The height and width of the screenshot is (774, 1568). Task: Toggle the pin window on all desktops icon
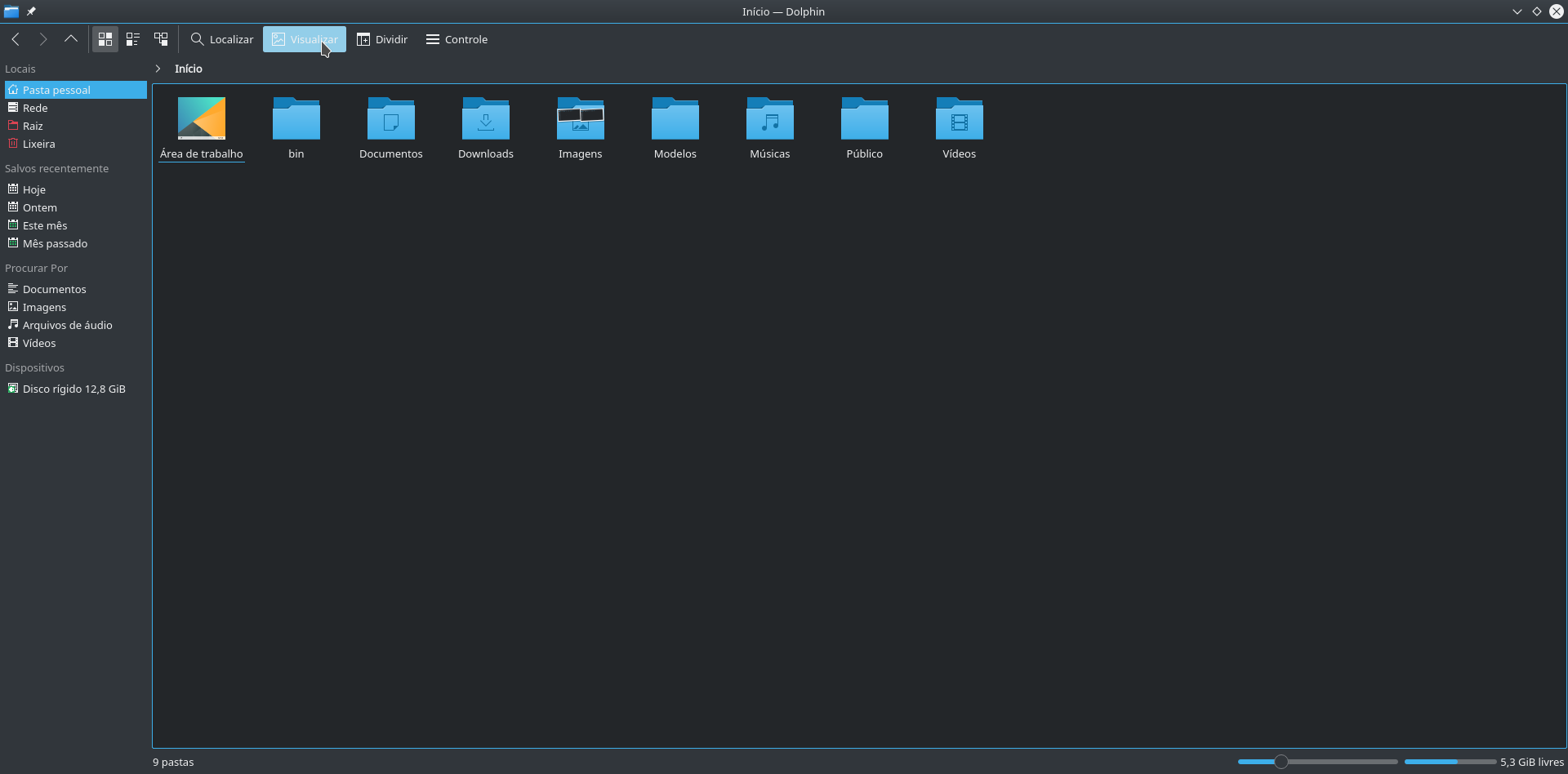pyautogui.click(x=31, y=11)
